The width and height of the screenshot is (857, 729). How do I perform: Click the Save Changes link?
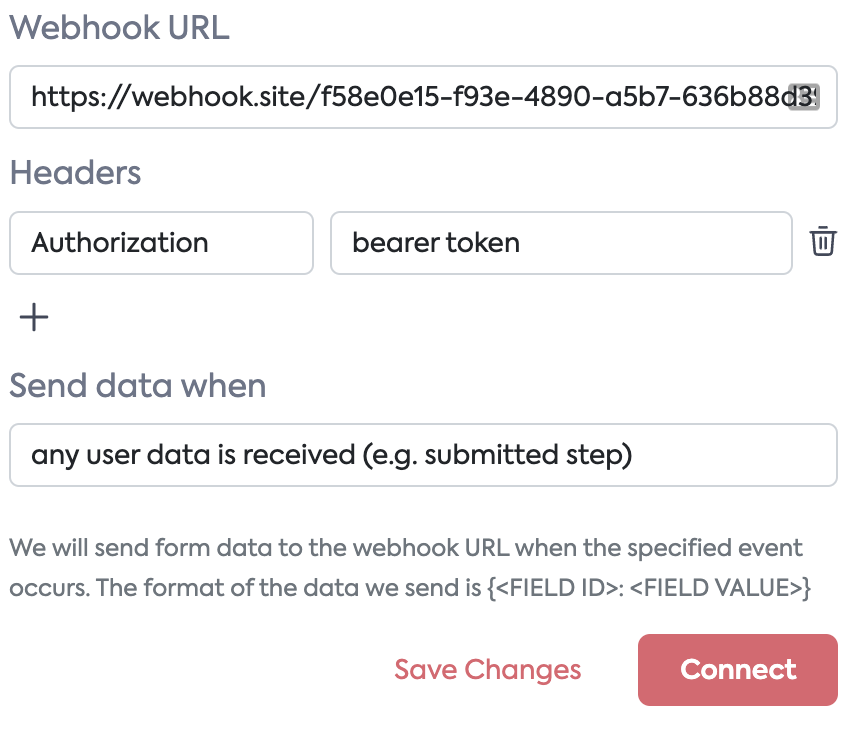(487, 669)
